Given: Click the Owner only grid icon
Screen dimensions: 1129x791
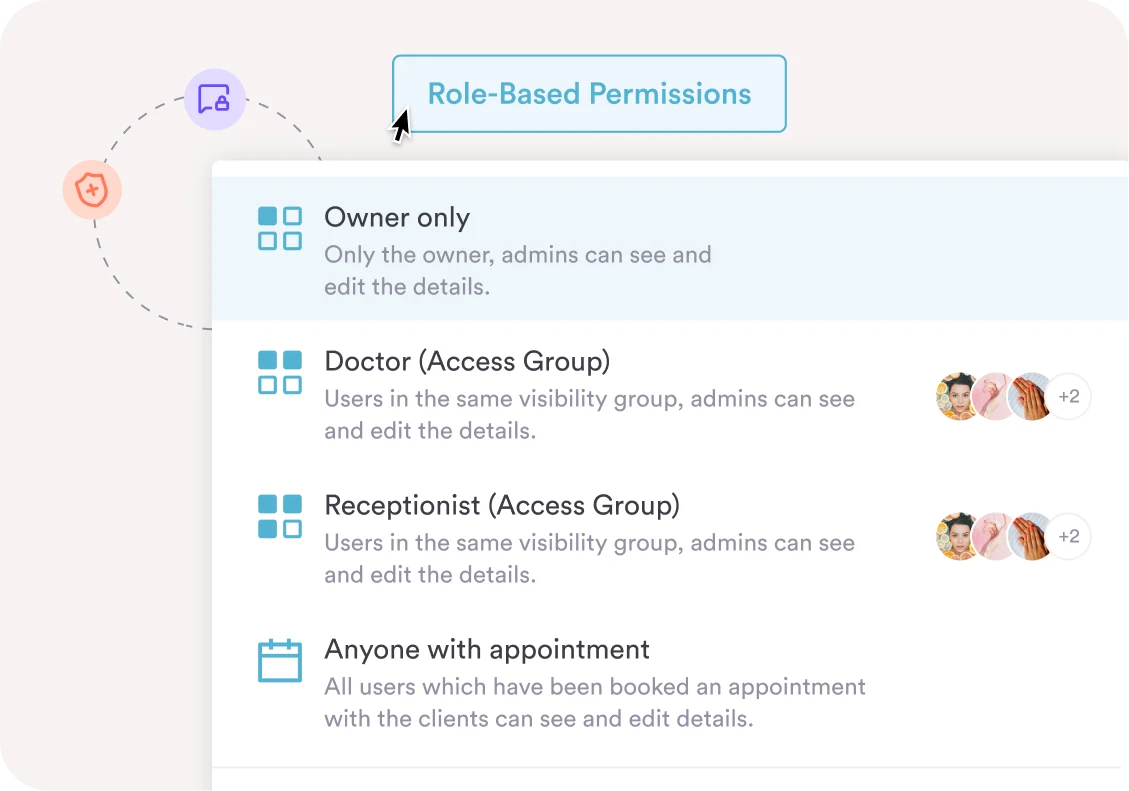Looking at the screenshot, I should pyautogui.click(x=280, y=228).
